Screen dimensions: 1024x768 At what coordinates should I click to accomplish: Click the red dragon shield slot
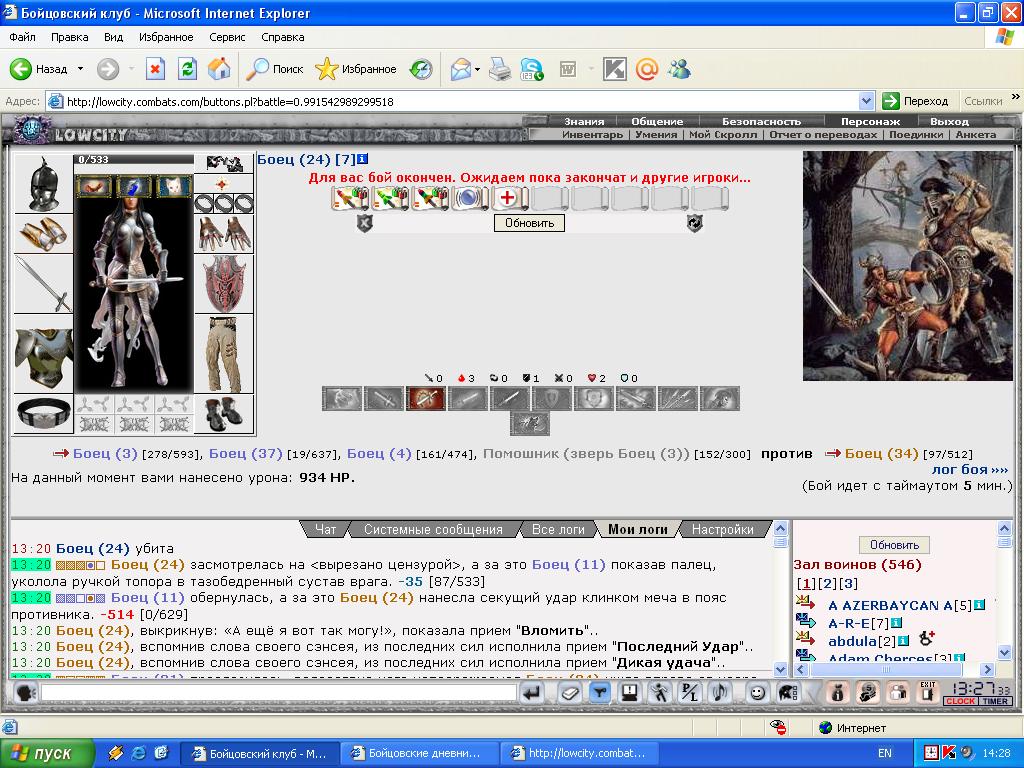[x=224, y=284]
